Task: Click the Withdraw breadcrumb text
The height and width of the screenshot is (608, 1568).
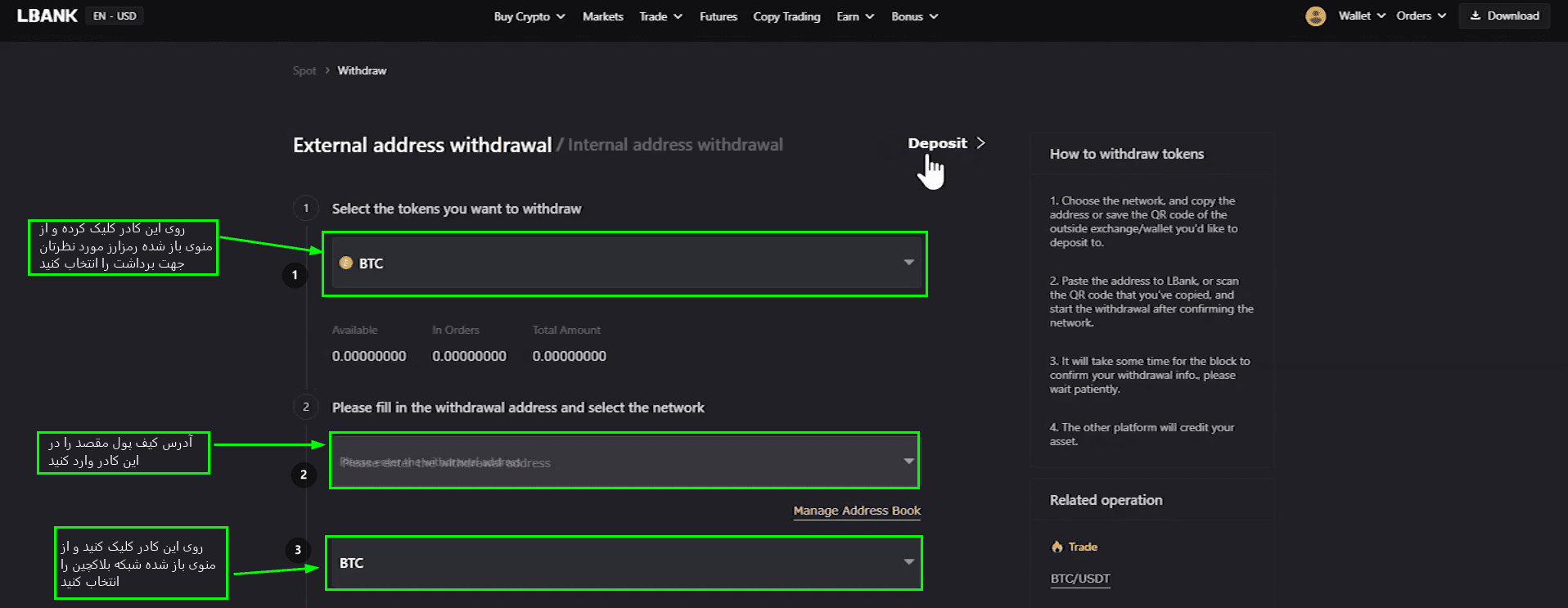Action: point(362,70)
